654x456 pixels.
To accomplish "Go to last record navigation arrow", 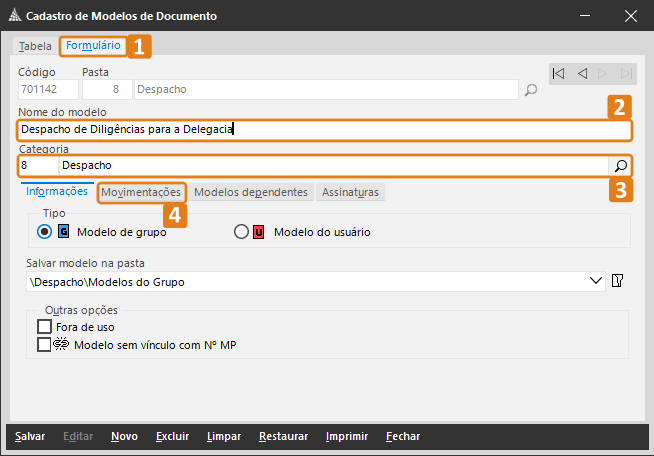I will point(626,74).
